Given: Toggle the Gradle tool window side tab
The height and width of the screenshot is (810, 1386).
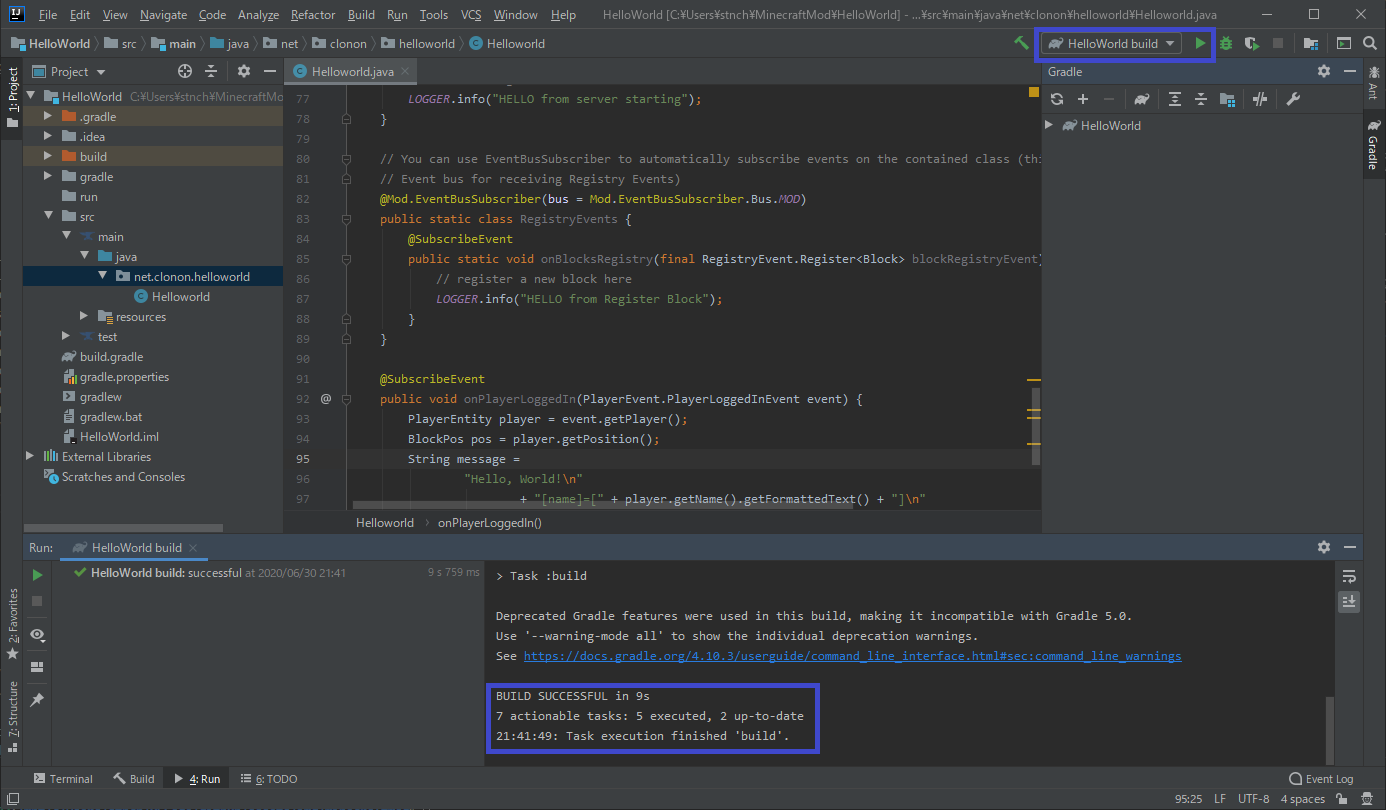Looking at the screenshot, I should [x=1373, y=144].
